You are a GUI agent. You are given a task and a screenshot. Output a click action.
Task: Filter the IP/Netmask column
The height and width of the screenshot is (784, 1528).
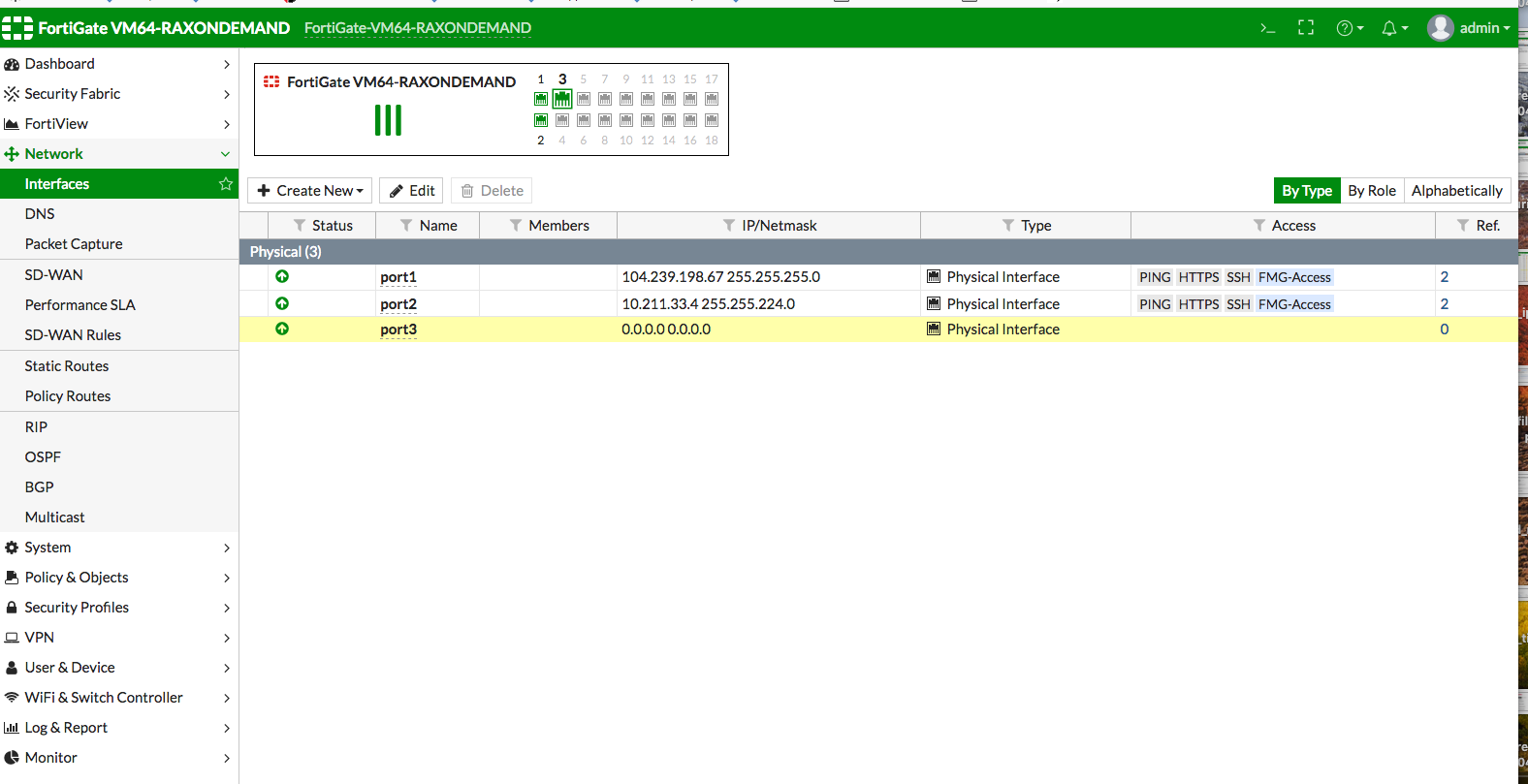pos(729,225)
